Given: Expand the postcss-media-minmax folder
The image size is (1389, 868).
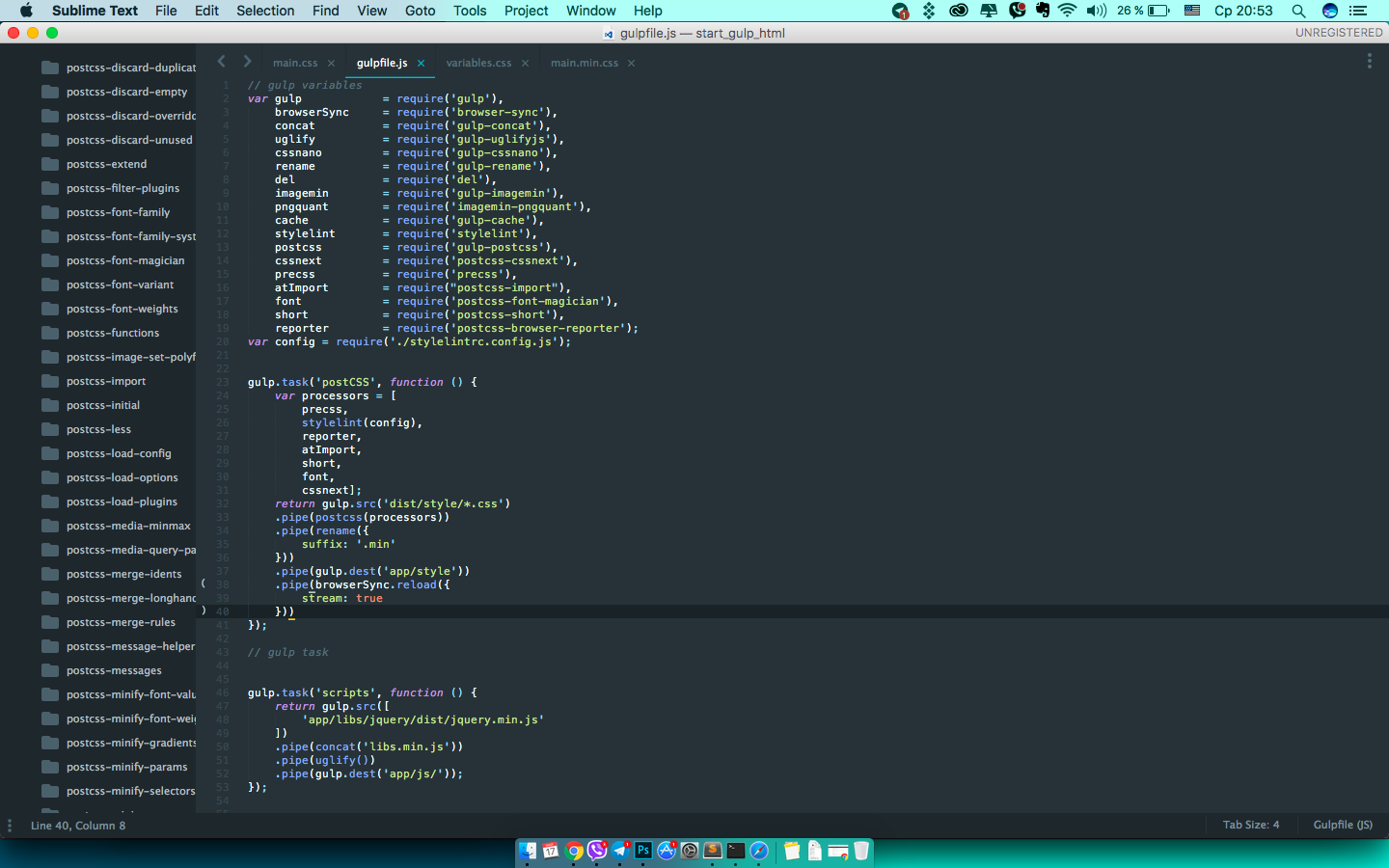Looking at the screenshot, I should pyautogui.click(x=117, y=526).
